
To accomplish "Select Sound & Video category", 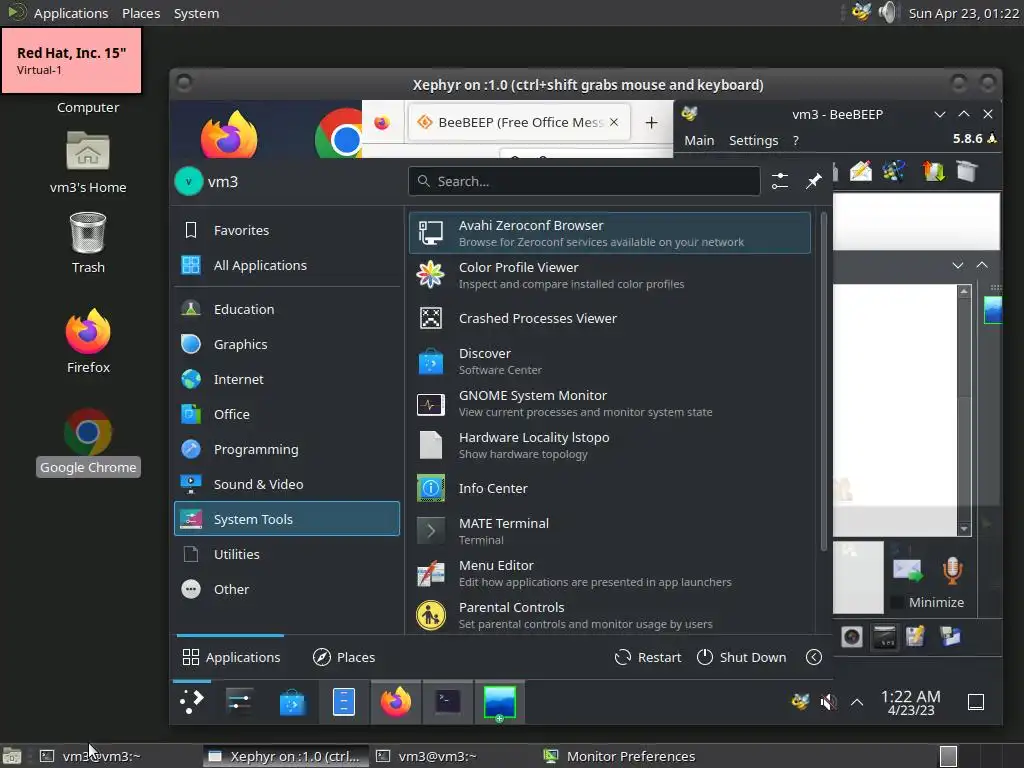I will point(287,484).
